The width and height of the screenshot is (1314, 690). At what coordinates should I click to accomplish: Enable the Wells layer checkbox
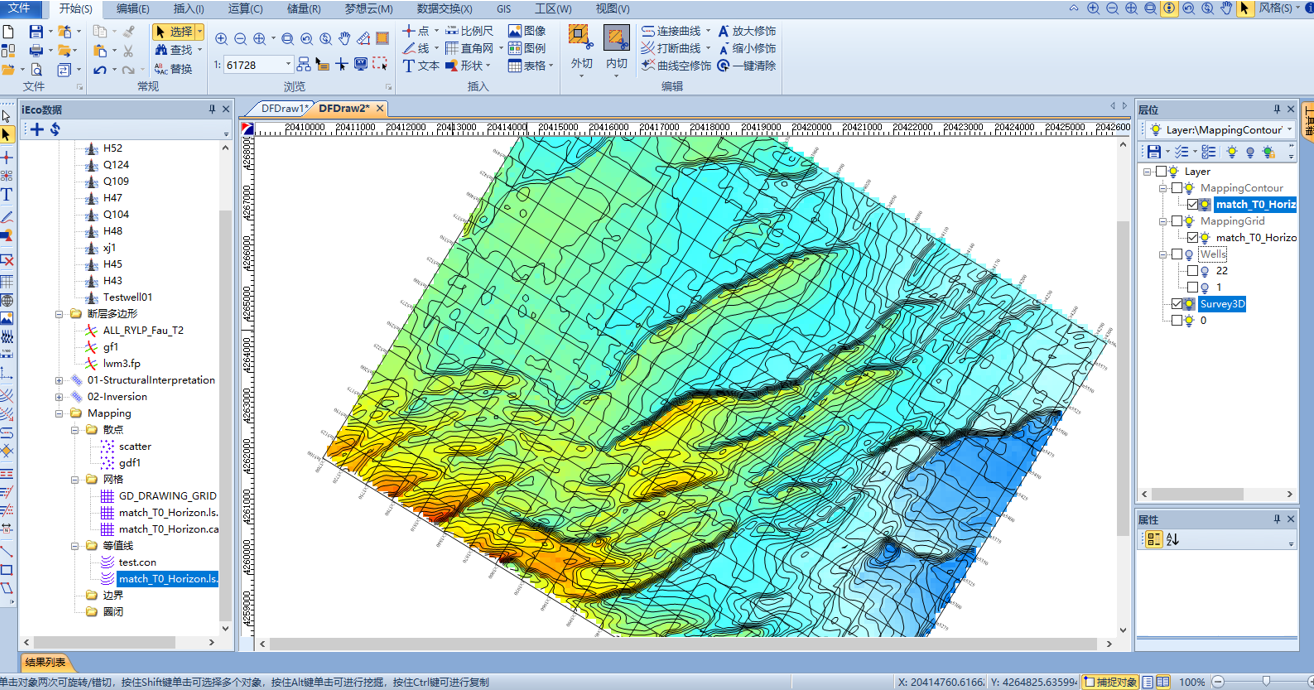coord(1177,255)
